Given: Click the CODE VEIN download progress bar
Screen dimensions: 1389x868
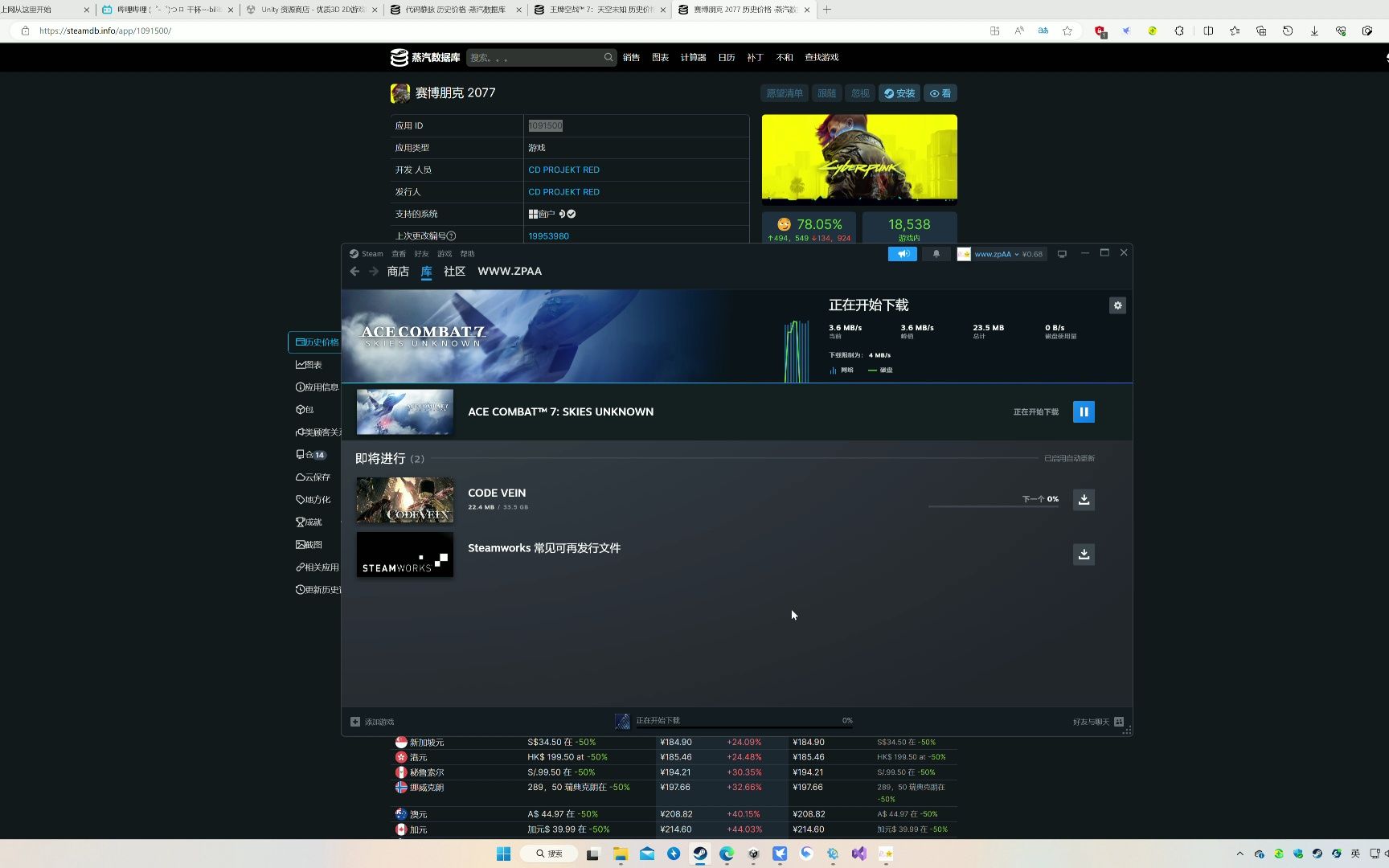Looking at the screenshot, I should 993,507.
